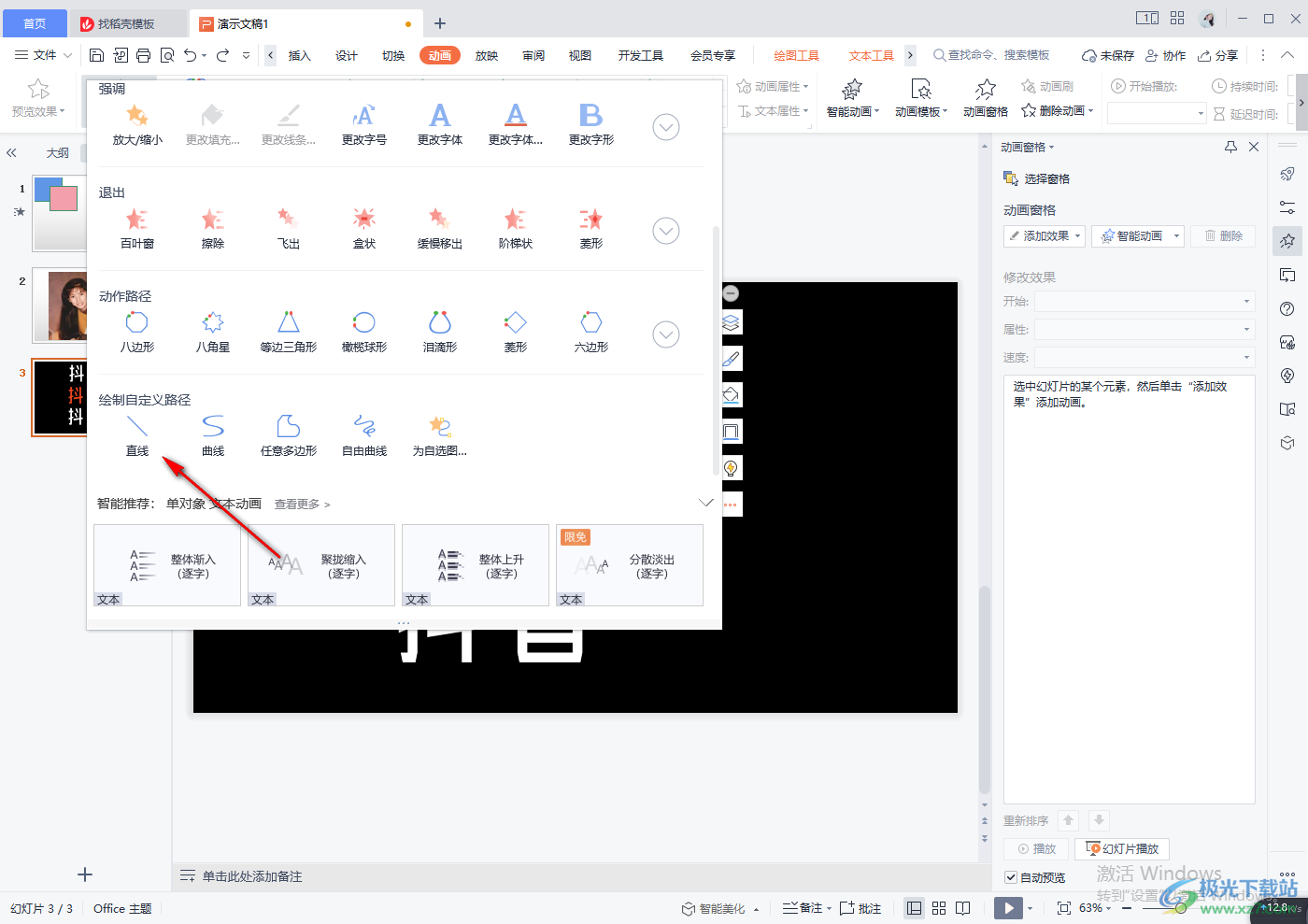Choose the 六边形 motion path
Screen dimensions: 1308x924
tap(590, 333)
